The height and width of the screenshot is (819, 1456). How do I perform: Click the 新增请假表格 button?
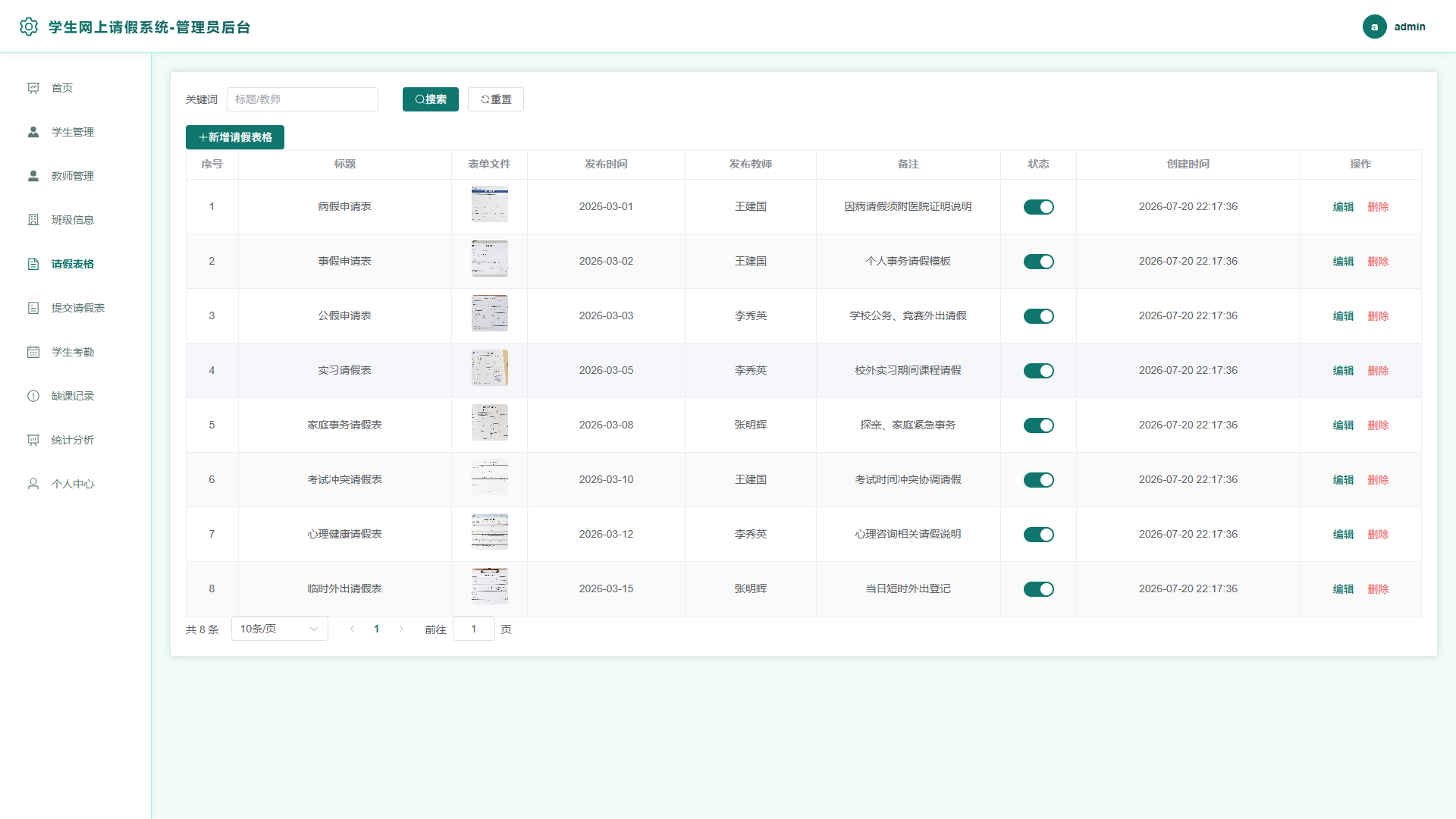(x=235, y=137)
